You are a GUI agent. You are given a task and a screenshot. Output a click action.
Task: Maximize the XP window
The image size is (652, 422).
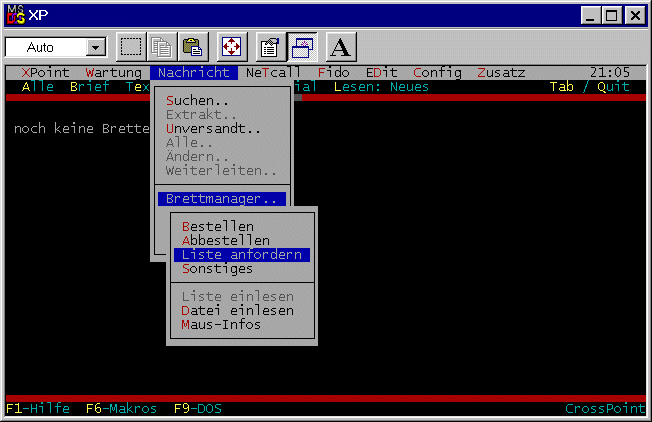[611, 16]
